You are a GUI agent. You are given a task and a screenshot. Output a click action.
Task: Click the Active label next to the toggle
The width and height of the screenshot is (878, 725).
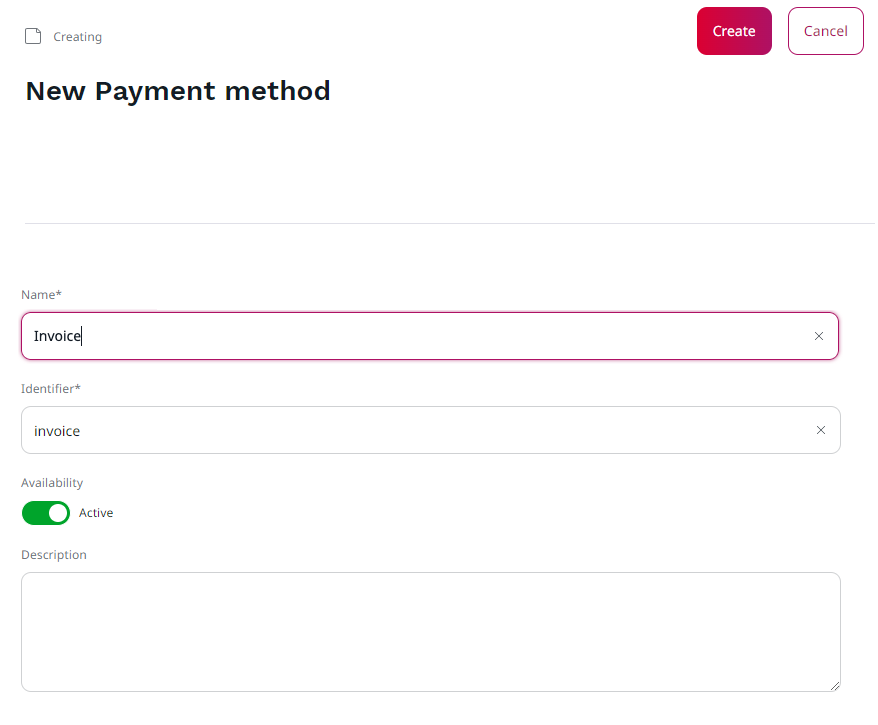point(96,512)
